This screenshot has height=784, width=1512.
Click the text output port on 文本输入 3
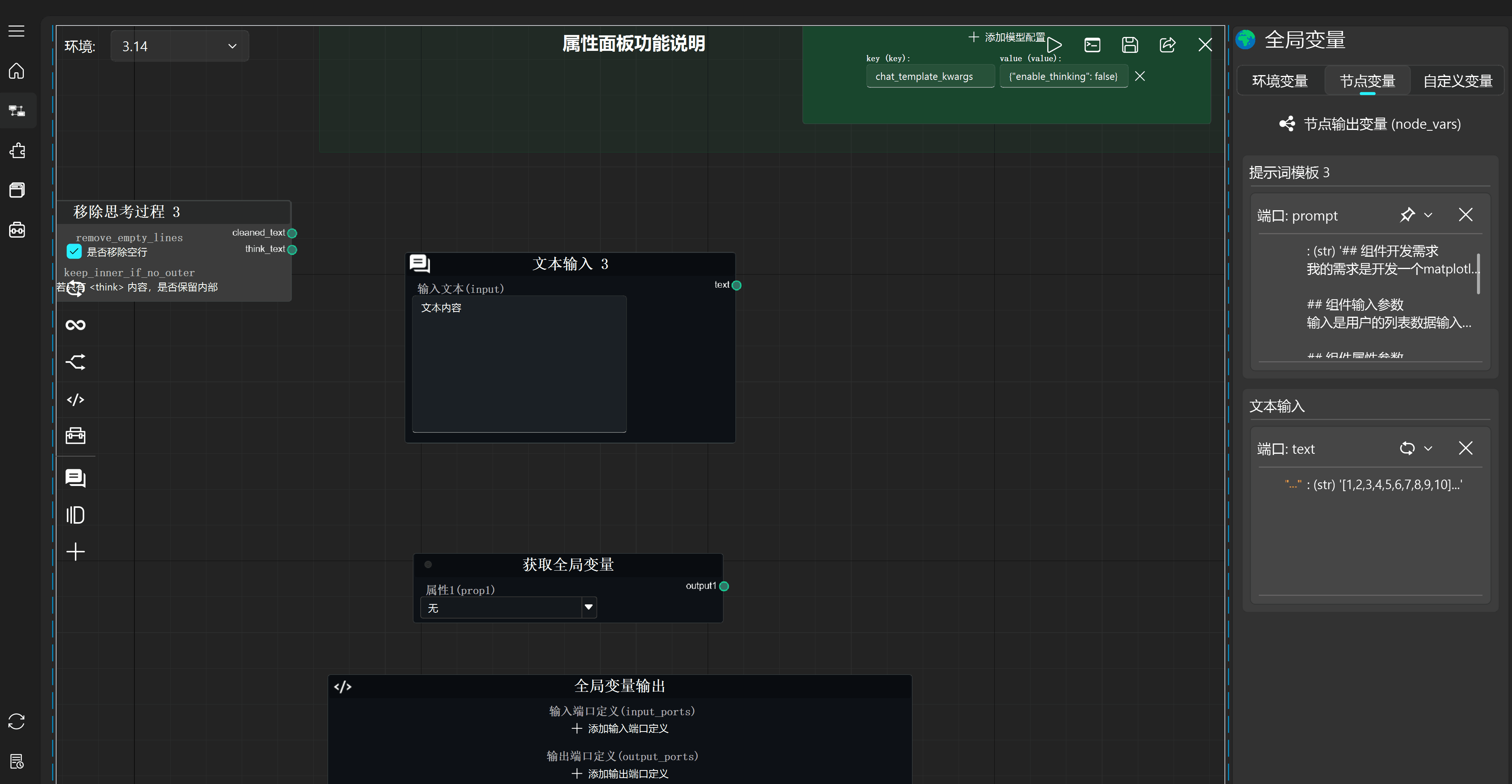[737, 285]
